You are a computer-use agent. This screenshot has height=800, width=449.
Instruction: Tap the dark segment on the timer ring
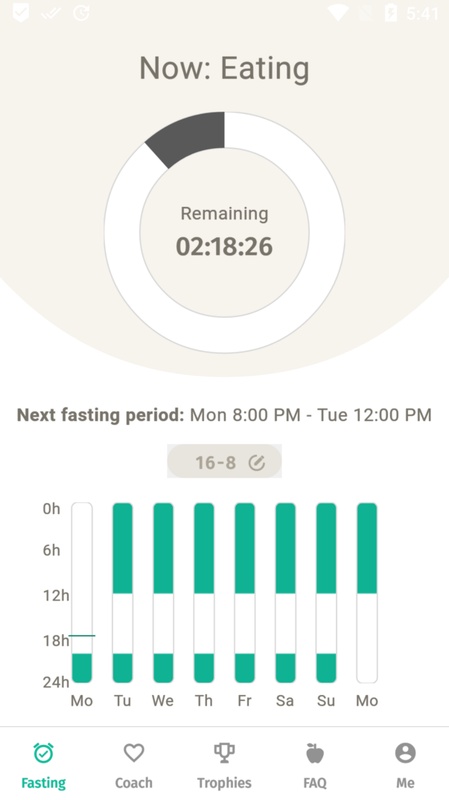pos(189,137)
